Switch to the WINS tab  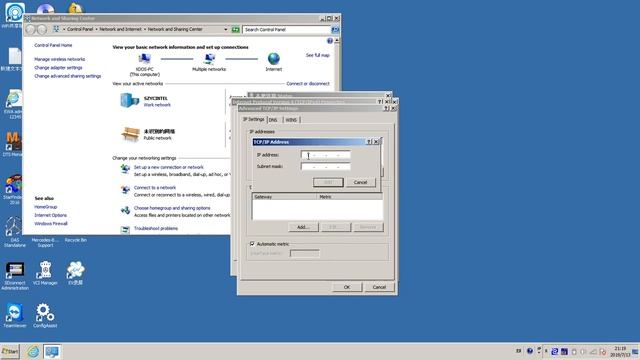(291, 120)
